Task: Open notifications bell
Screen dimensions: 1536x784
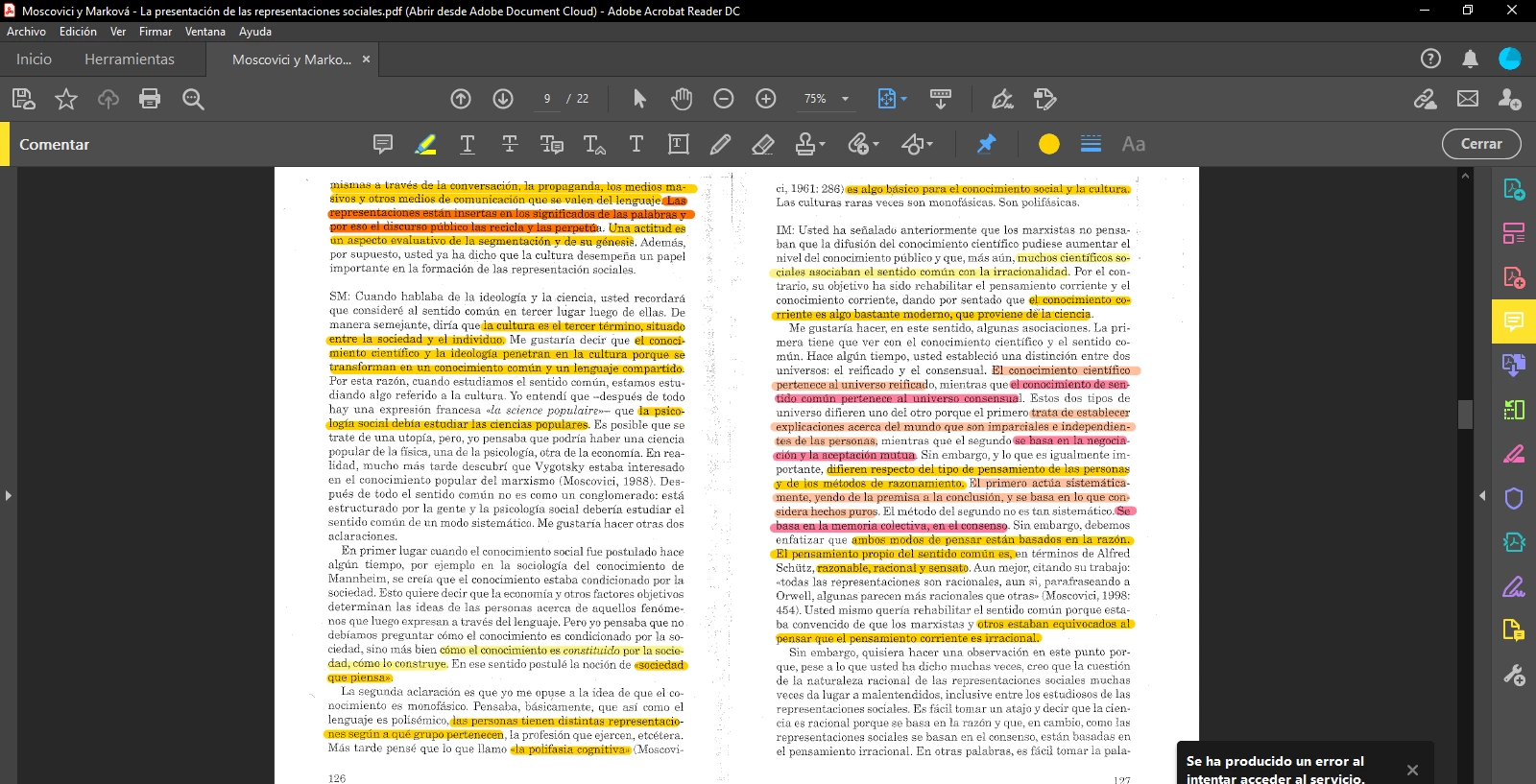Action: pos(1470,59)
